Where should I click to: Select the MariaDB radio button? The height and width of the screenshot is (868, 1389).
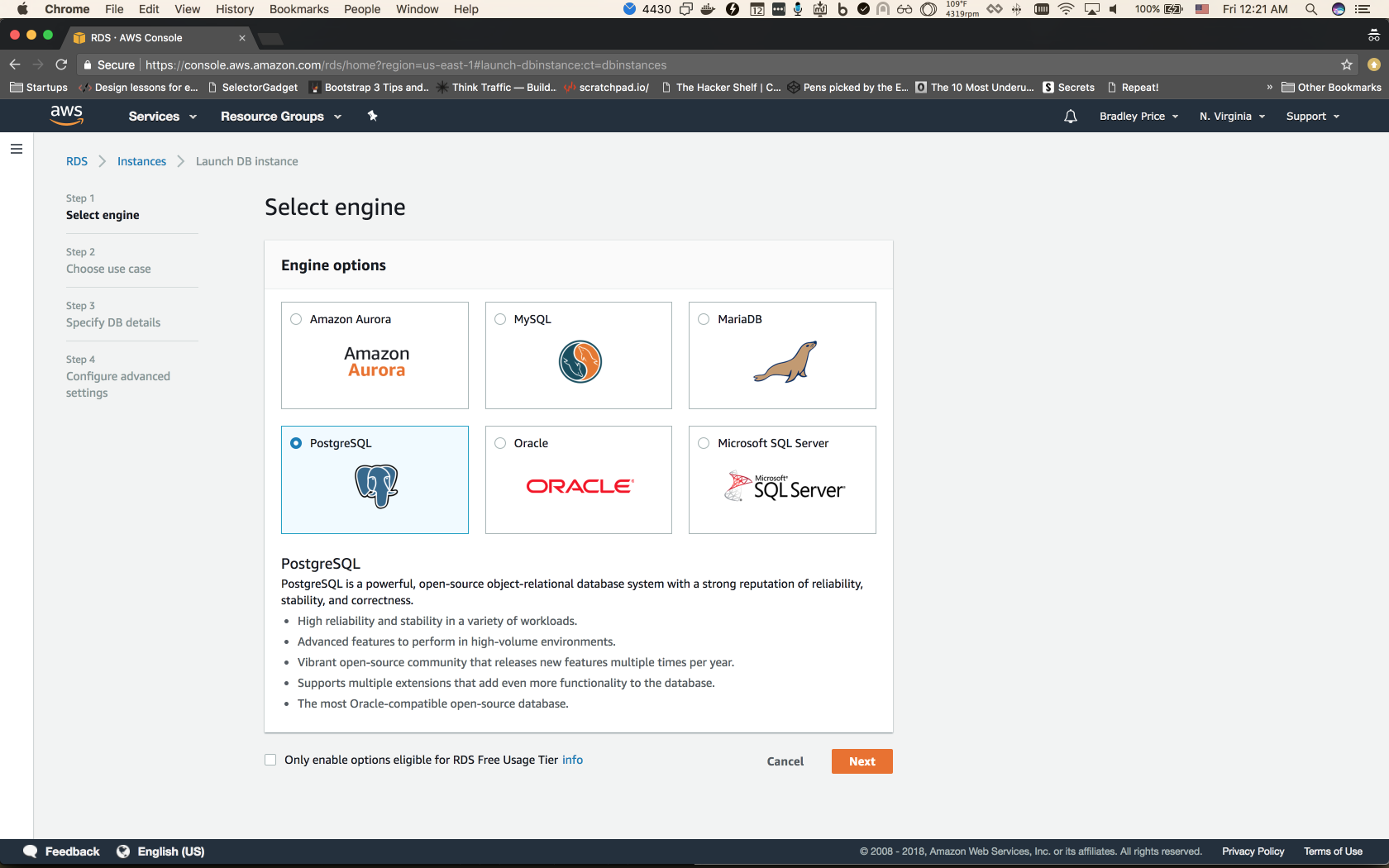click(x=704, y=319)
